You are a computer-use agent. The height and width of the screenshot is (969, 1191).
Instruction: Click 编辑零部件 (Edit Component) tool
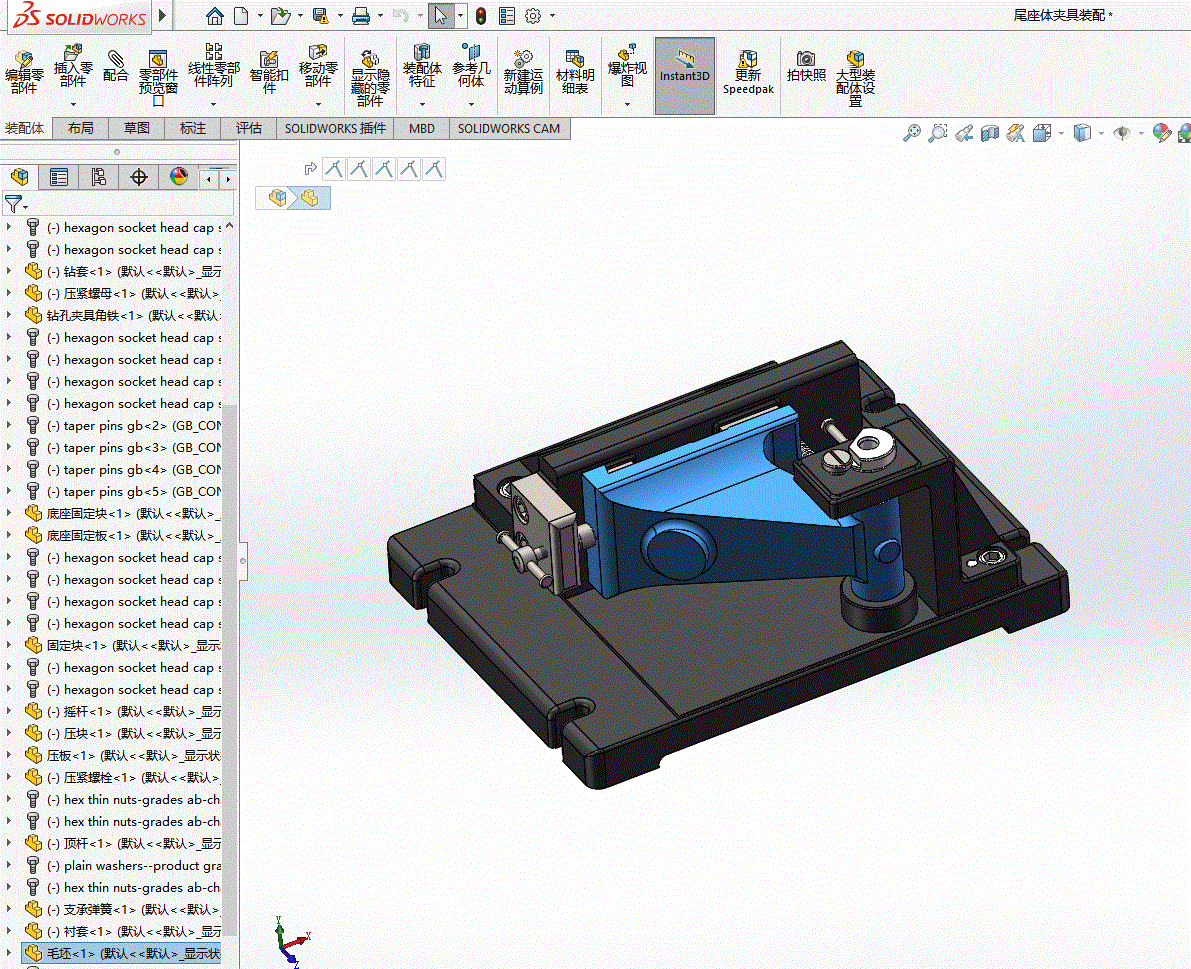point(24,74)
